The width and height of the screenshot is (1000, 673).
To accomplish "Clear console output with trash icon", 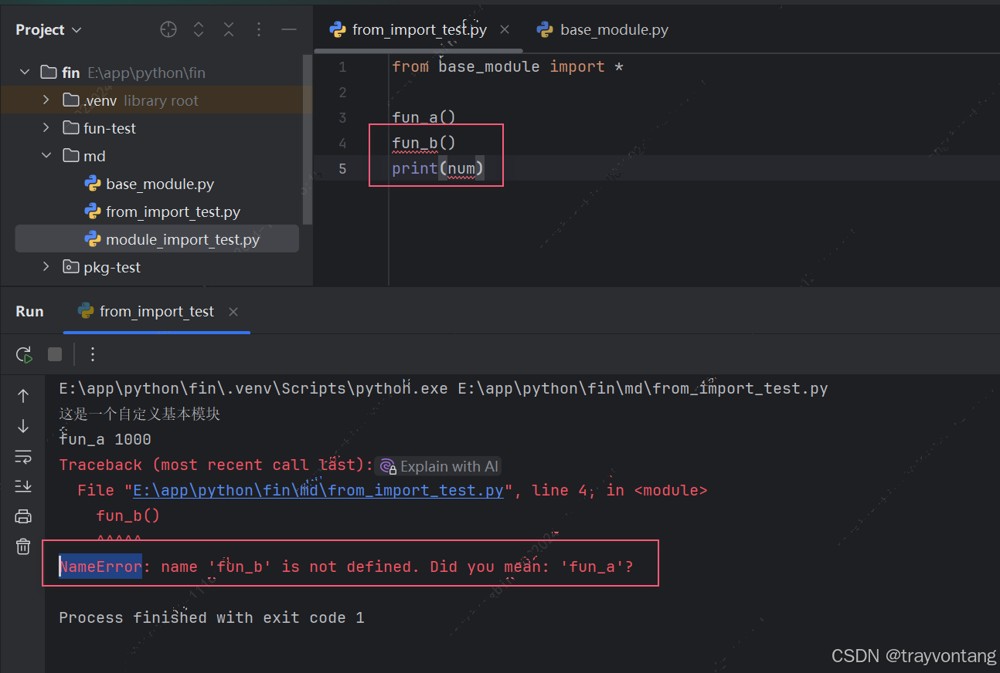I will pos(23,547).
